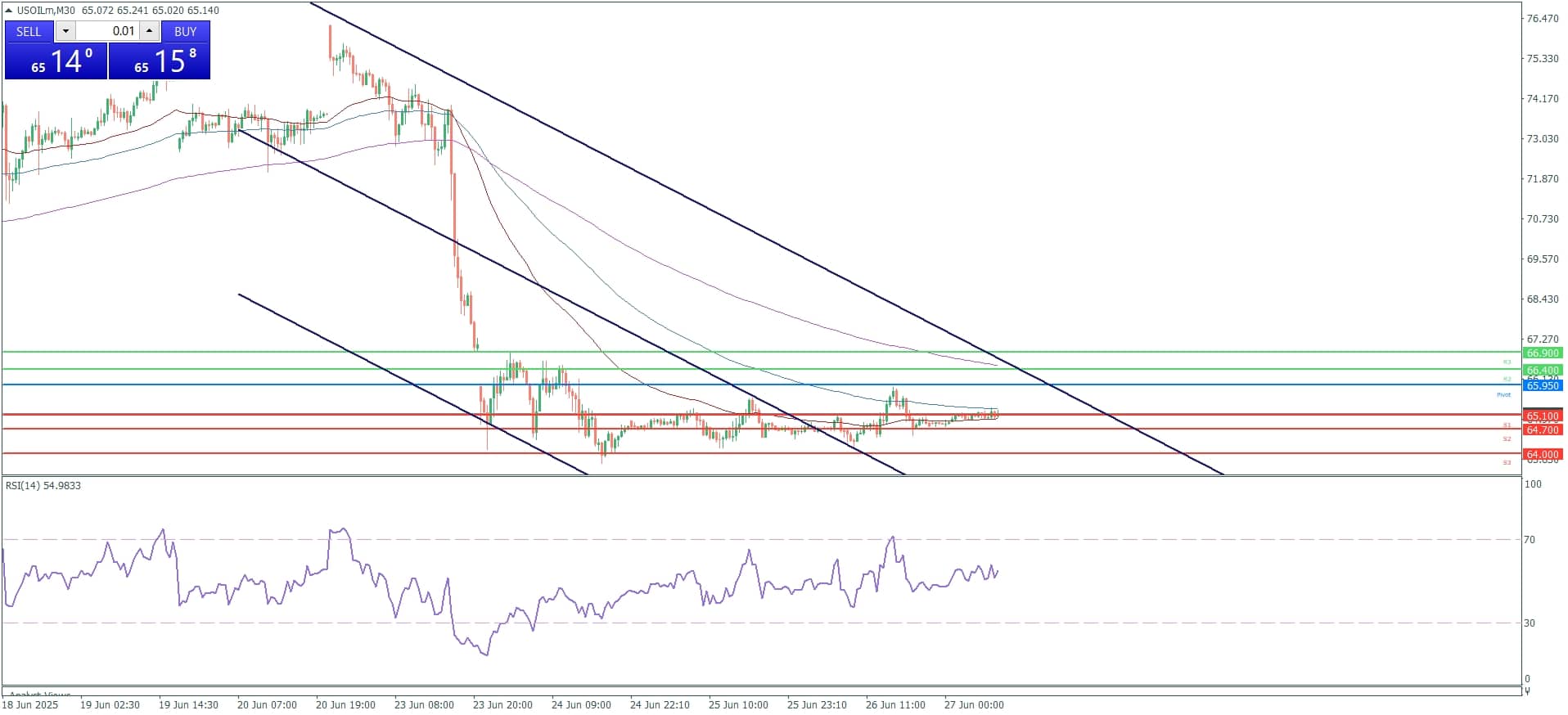Screen dimensions: 1568x715
Task: Click the BUY one-click trading button
Action: point(186,31)
